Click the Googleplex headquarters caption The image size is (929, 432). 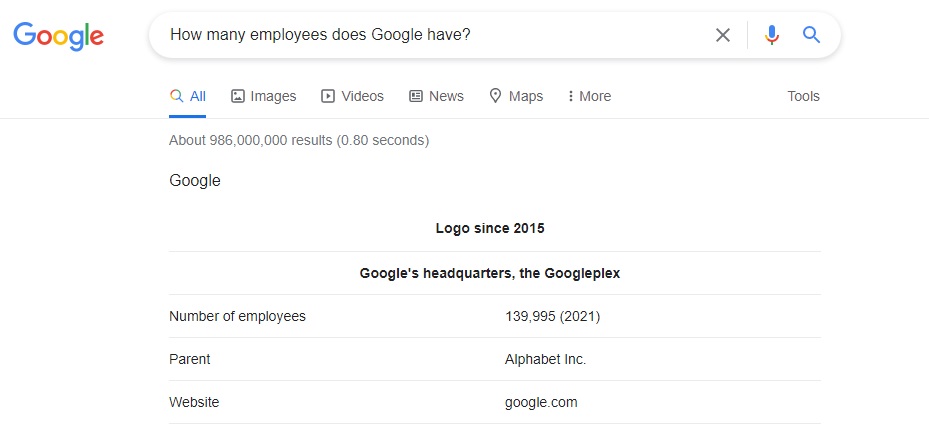pyautogui.click(x=490, y=273)
